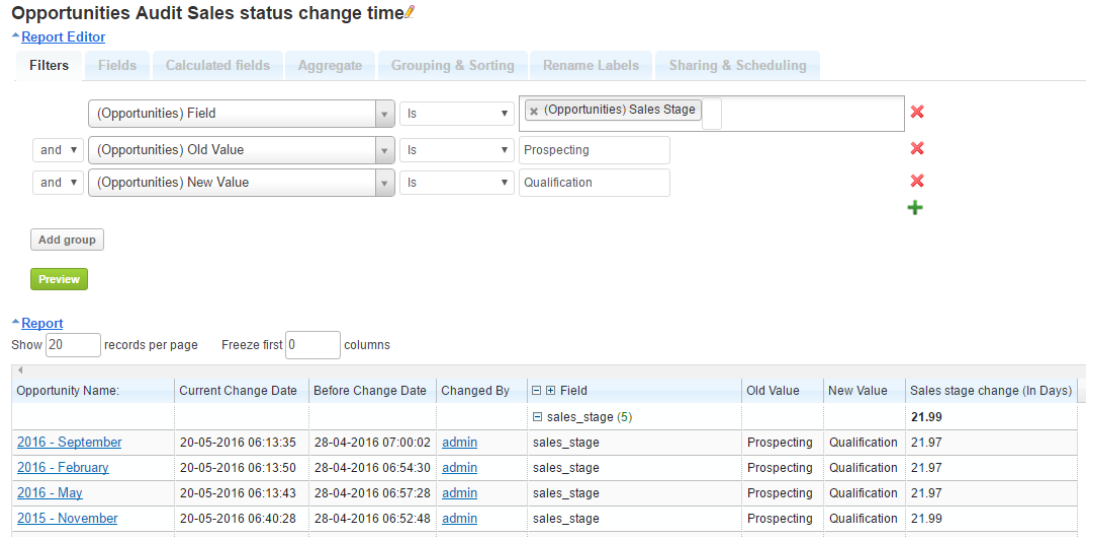This screenshot has height=547, width=1095.
Task: Expand all groups with Field plus icon
Action: coord(550,391)
